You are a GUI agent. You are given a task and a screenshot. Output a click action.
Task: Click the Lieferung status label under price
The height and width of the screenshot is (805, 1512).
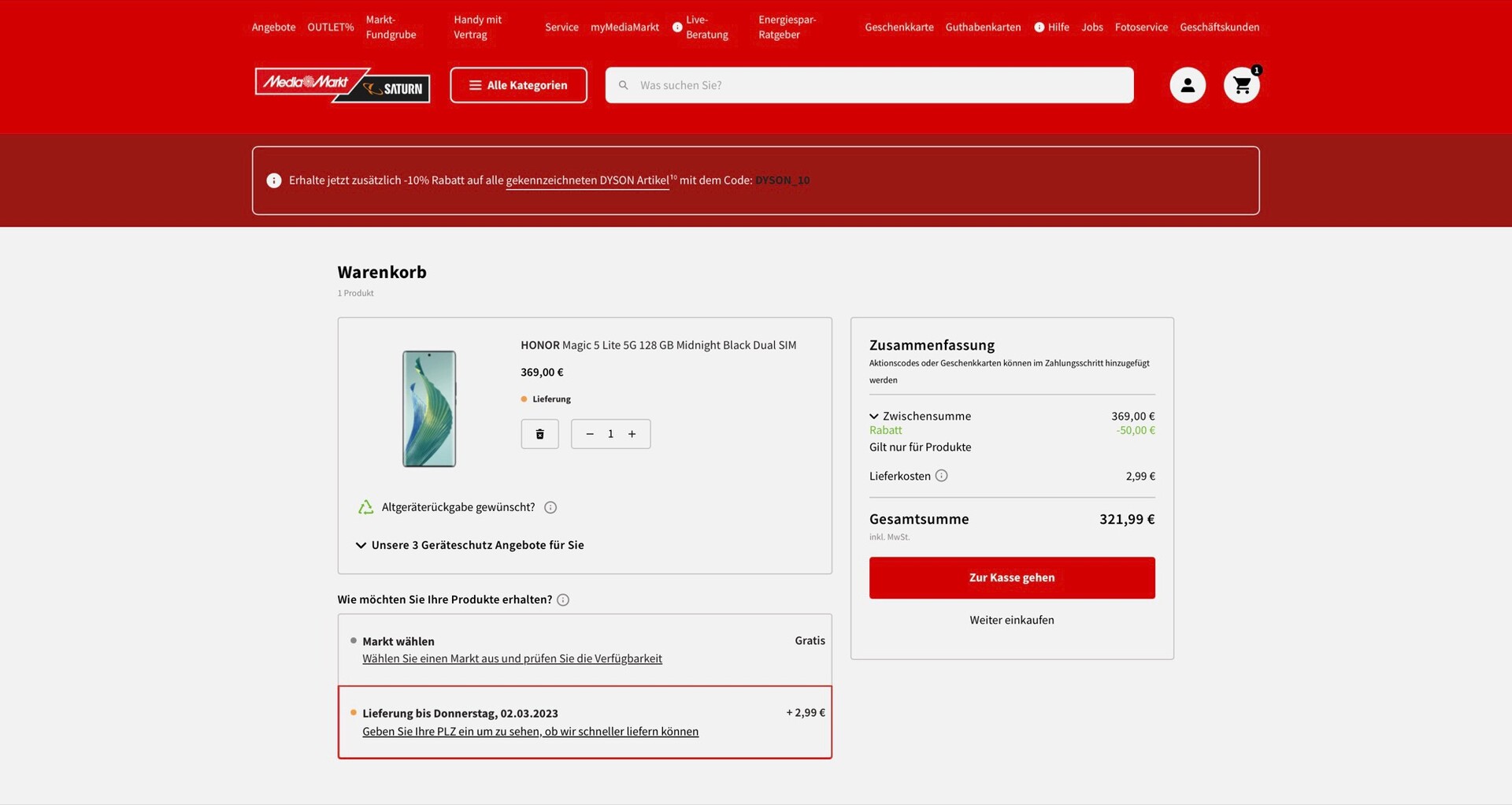tap(551, 399)
